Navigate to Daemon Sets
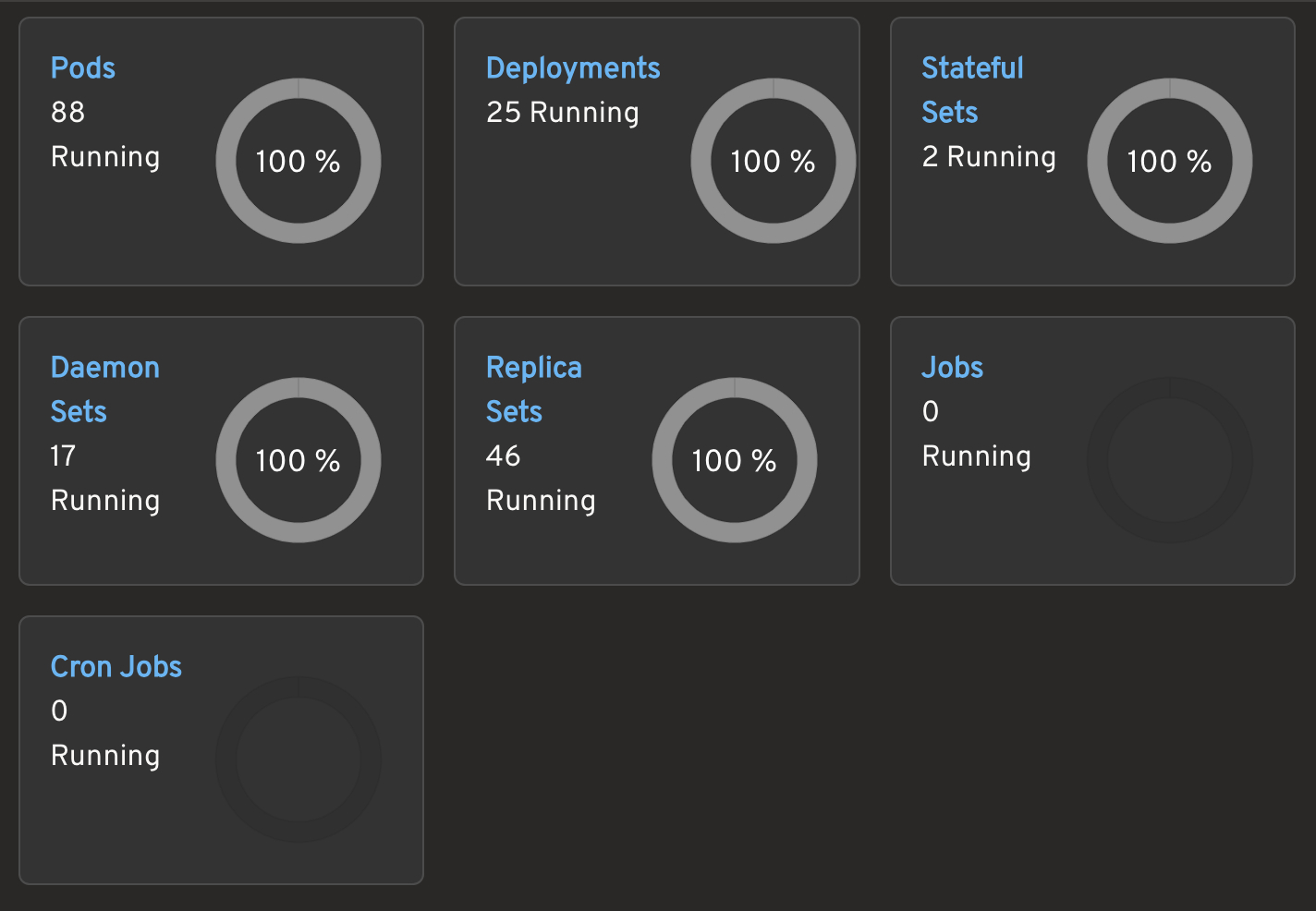 coord(104,389)
